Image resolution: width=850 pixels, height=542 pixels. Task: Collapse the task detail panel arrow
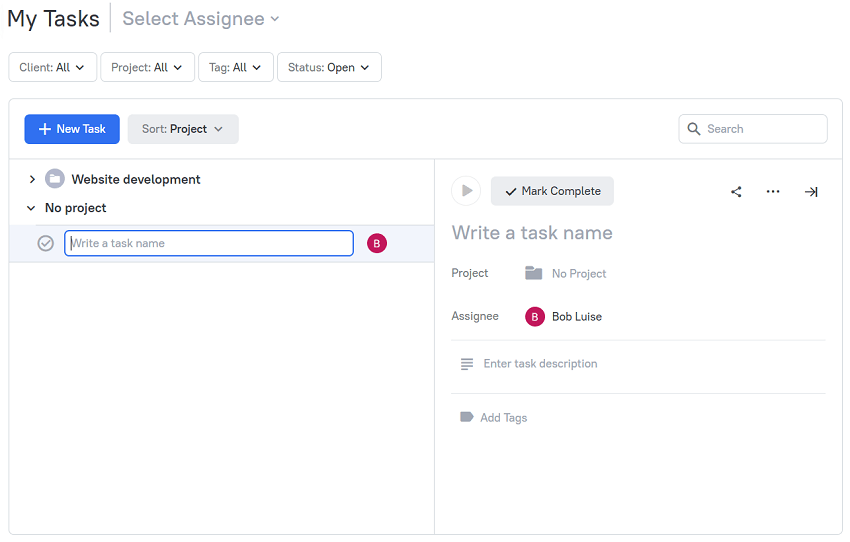pos(811,192)
